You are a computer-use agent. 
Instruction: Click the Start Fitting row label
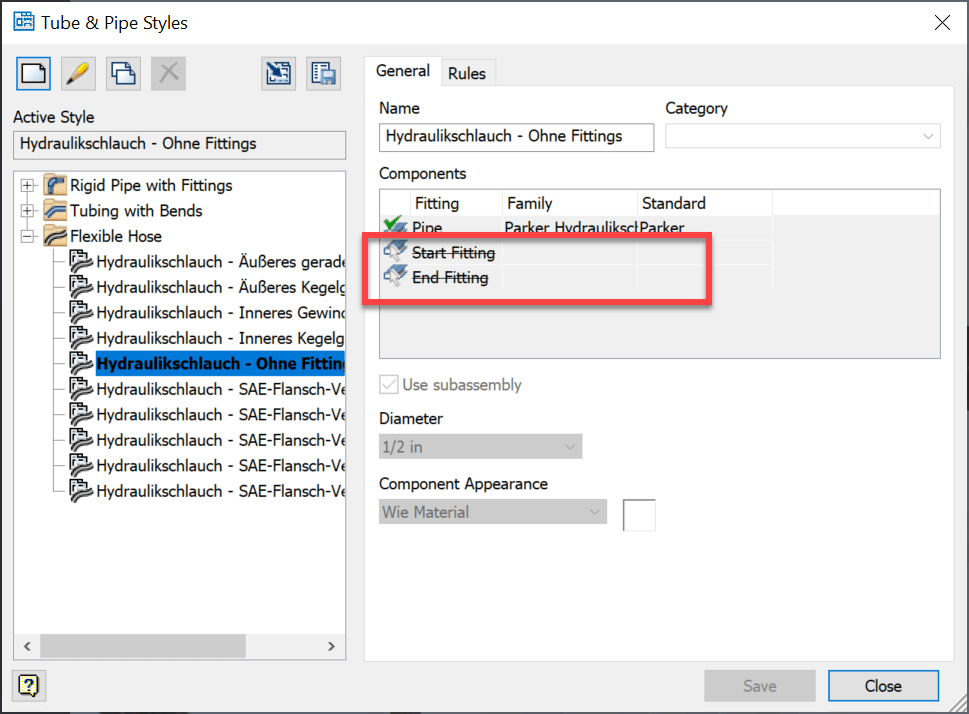pos(454,252)
